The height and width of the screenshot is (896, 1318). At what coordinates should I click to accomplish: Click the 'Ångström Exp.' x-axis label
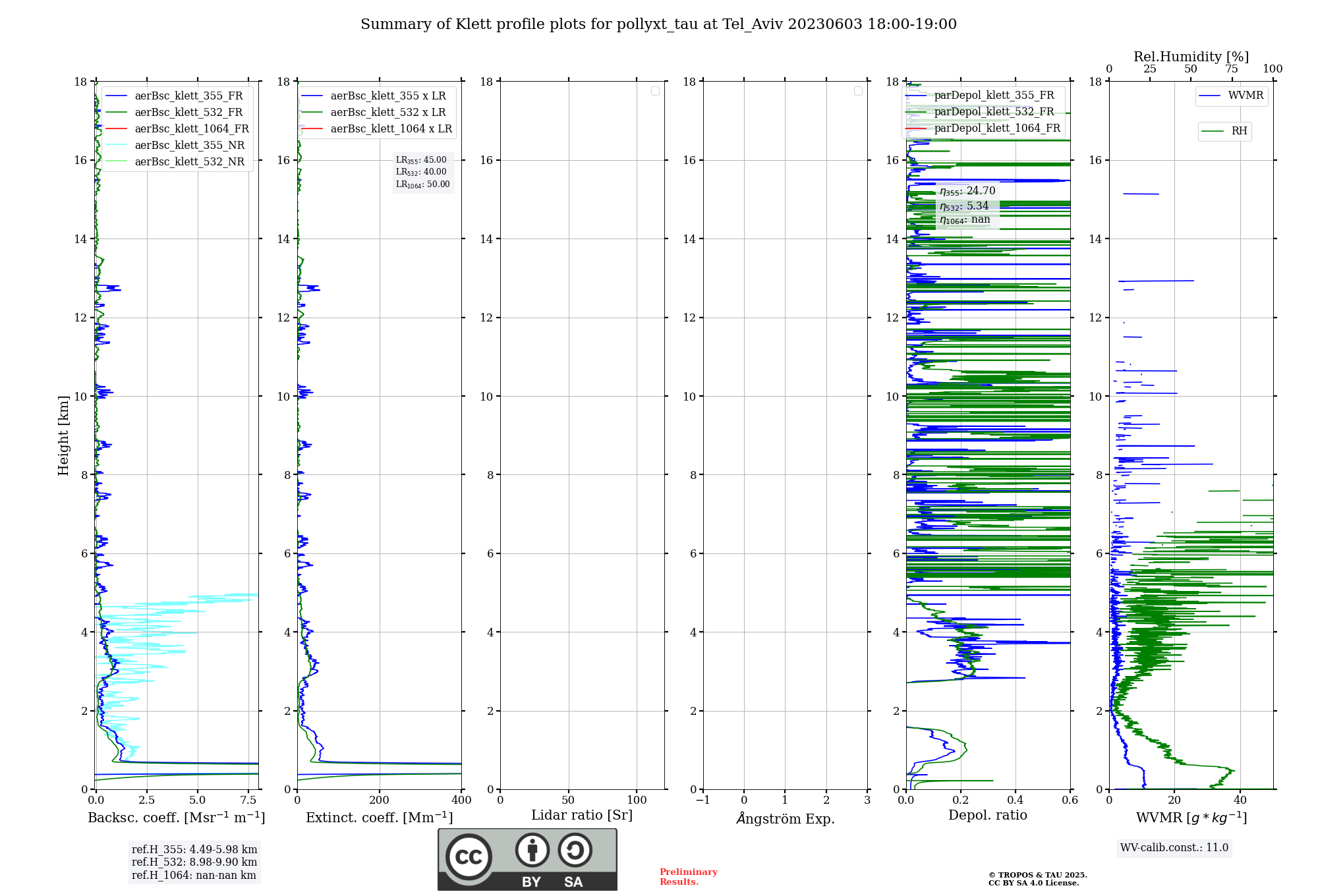coord(786,818)
